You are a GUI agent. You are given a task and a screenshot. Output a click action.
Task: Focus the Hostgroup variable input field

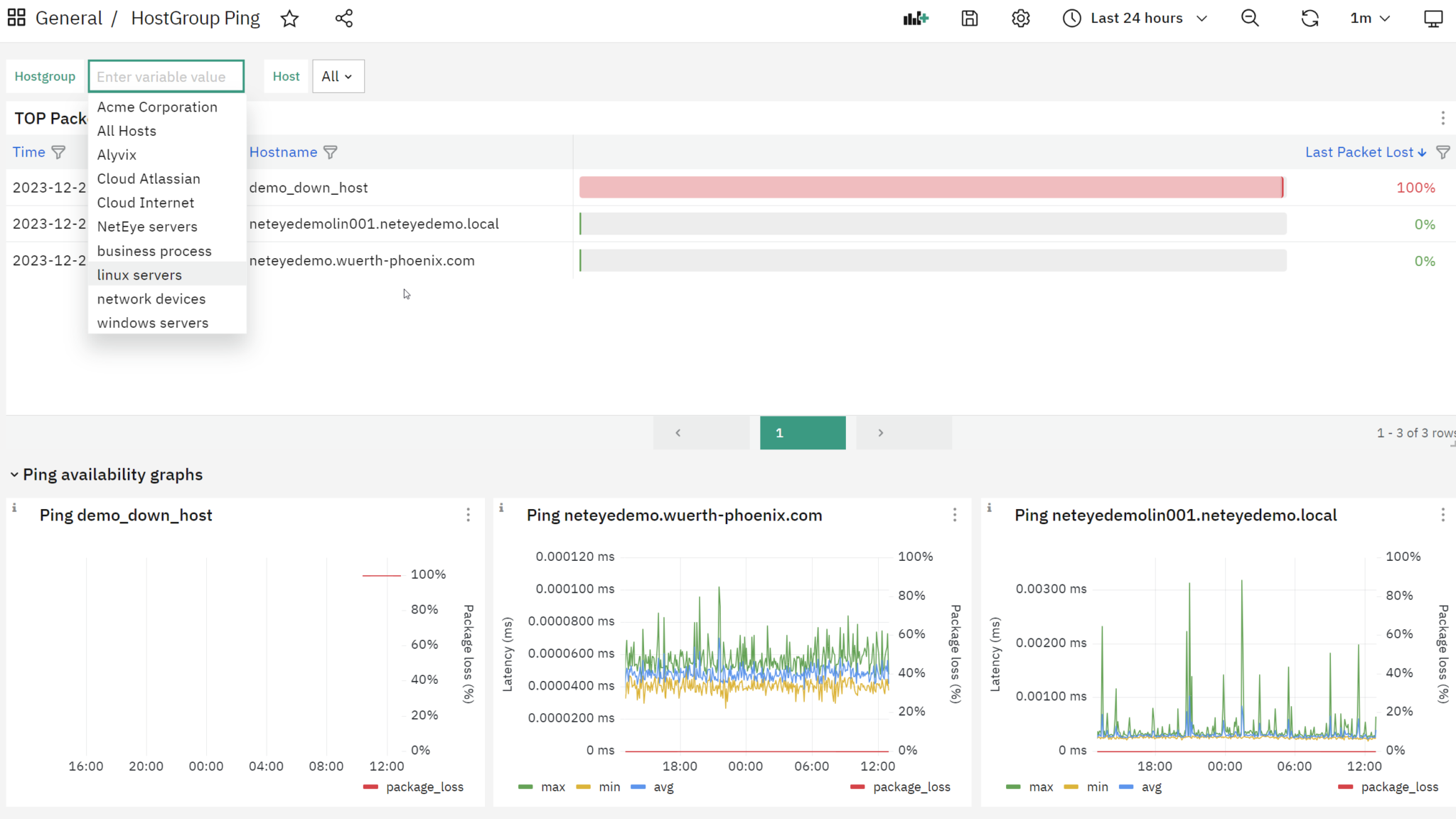tap(166, 76)
